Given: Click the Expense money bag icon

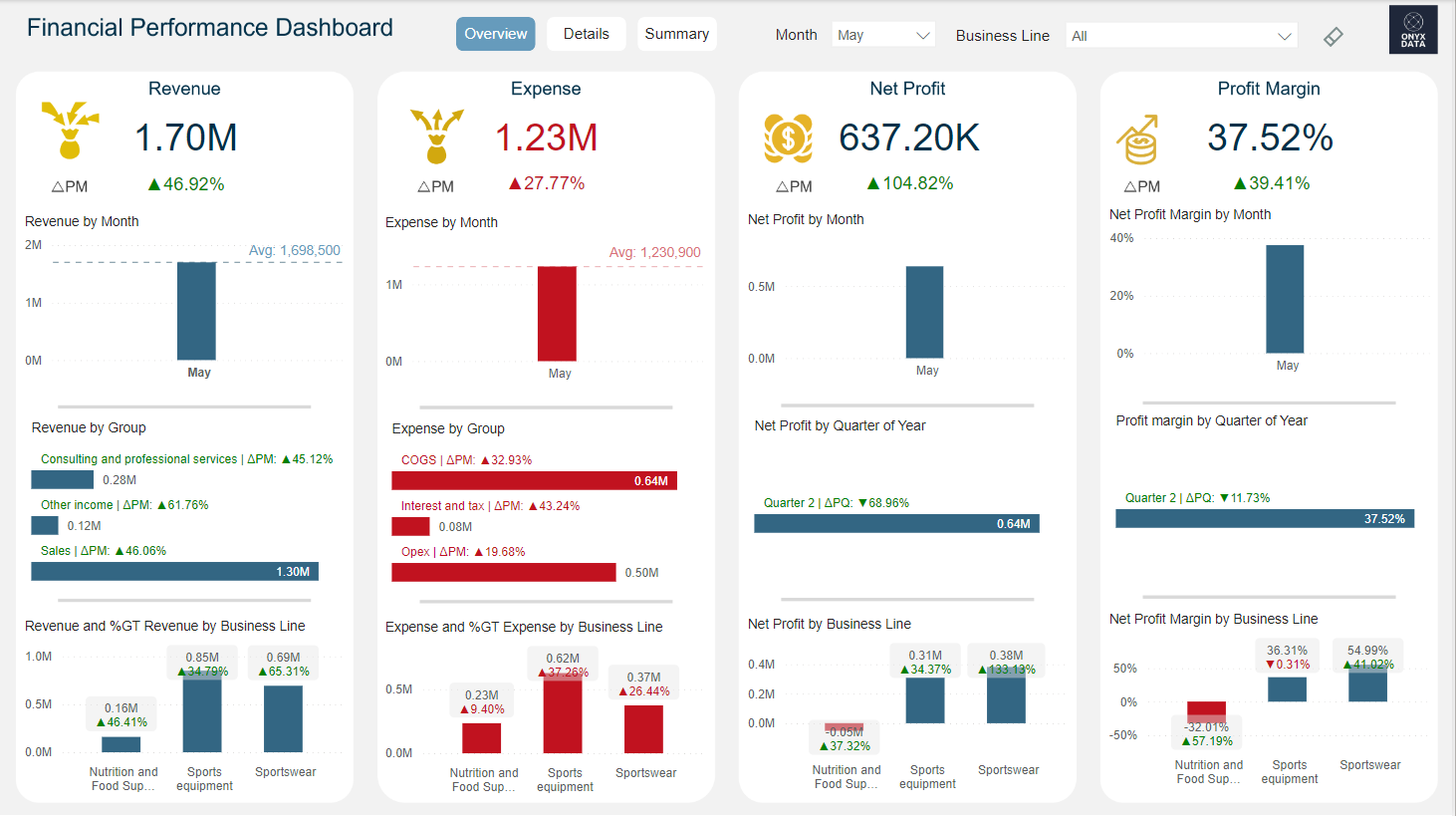Looking at the screenshot, I should tap(436, 136).
